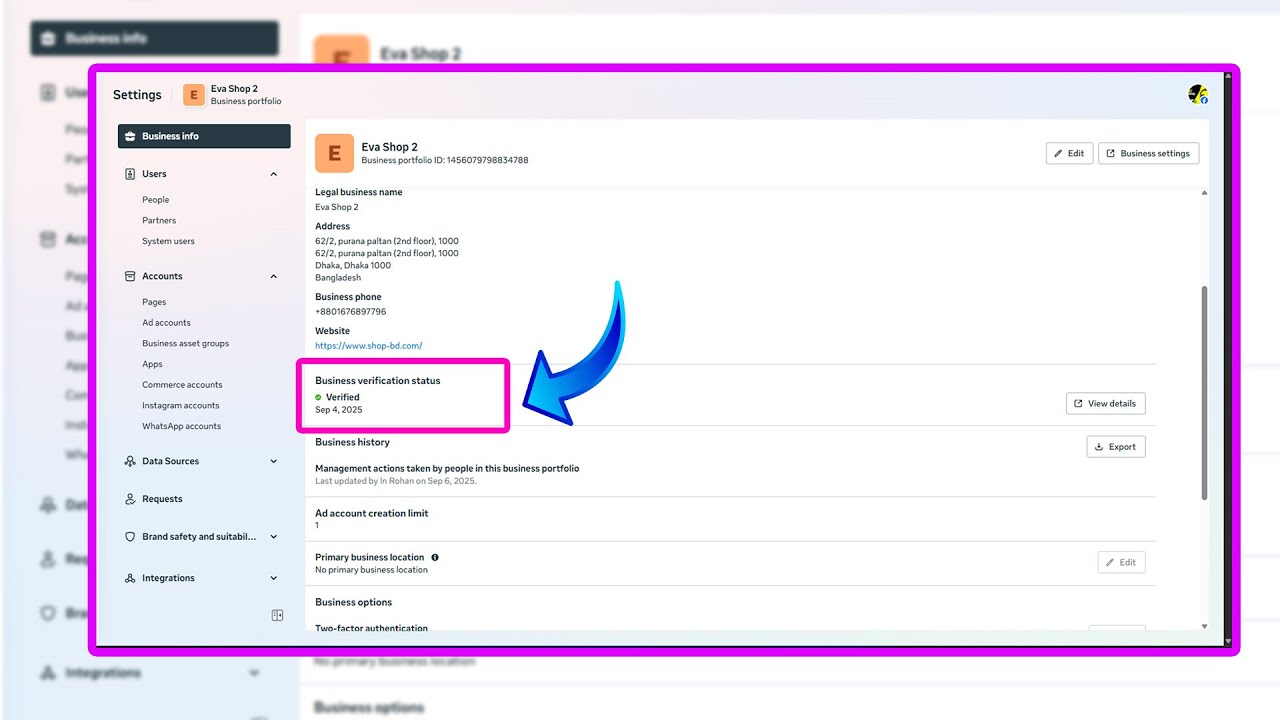1280x720 pixels.
Task: Click the Business options heading
Action: [353, 602]
